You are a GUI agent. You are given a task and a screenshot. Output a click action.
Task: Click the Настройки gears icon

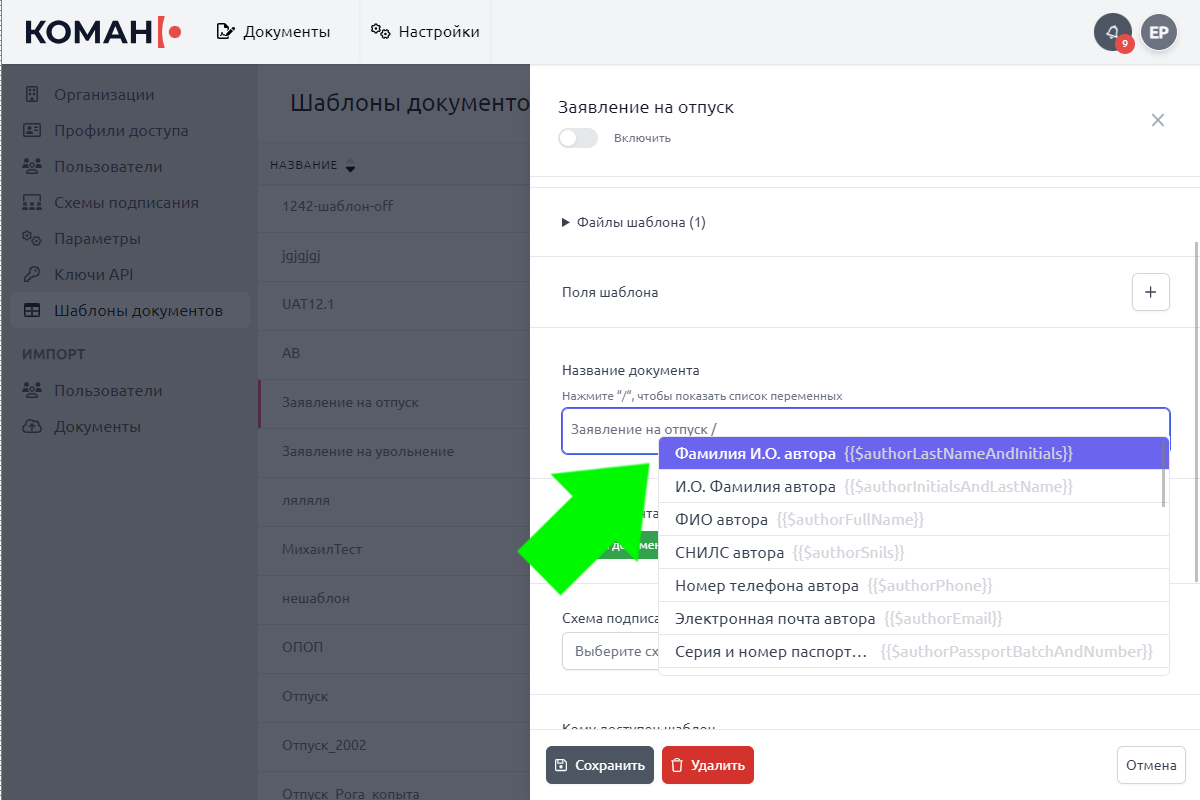click(380, 32)
